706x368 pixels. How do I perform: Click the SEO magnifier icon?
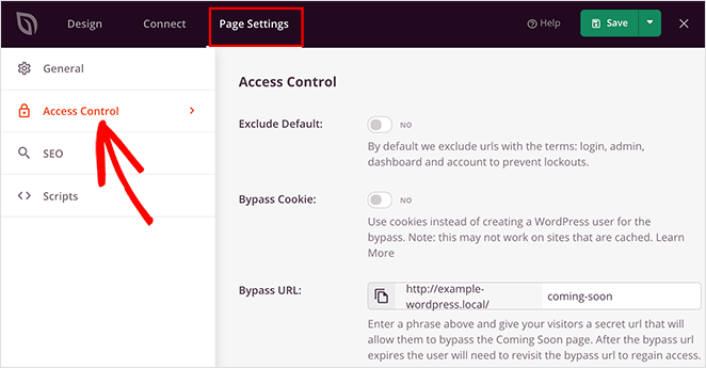tap(24, 153)
